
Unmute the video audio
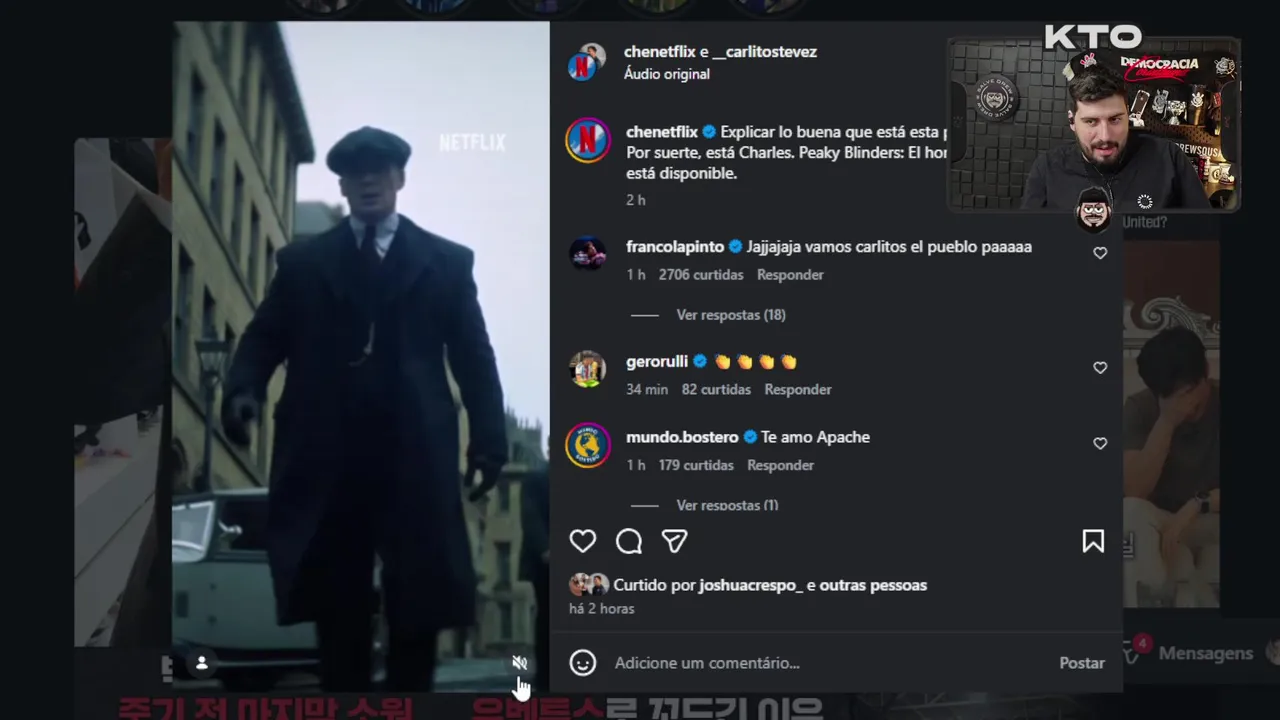(519, 663)
